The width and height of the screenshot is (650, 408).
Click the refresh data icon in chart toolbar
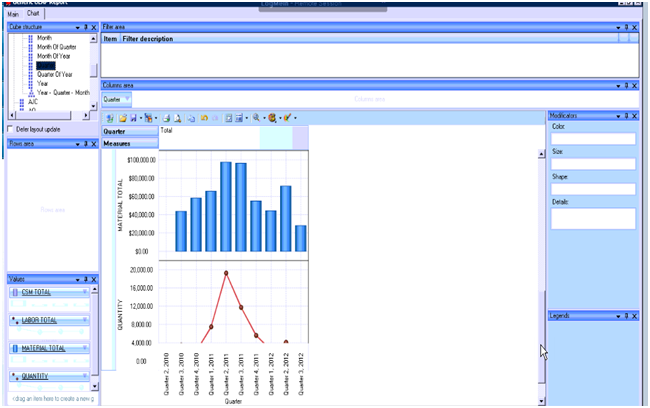[x=110, y=119]
